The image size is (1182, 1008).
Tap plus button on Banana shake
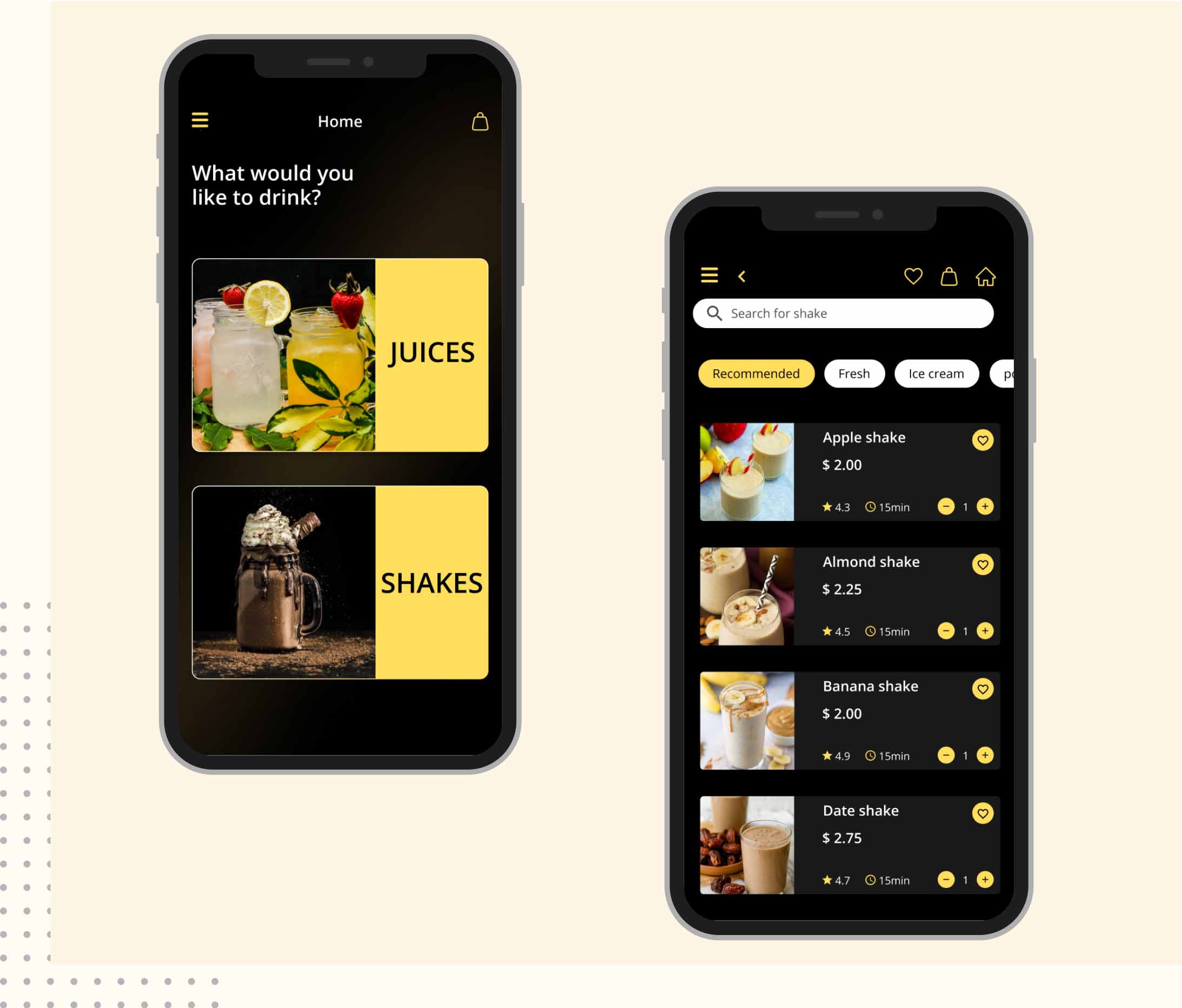click(x=985, y=757)
